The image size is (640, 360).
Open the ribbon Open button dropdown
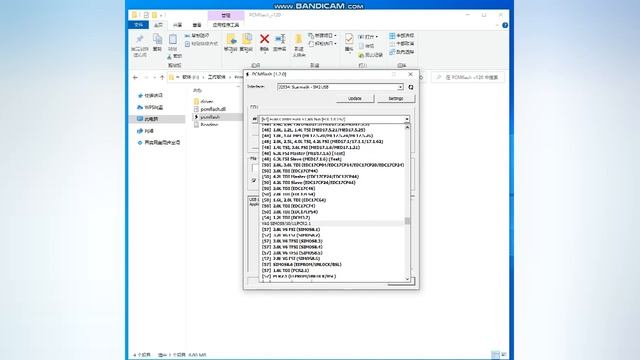pos(368,36)
